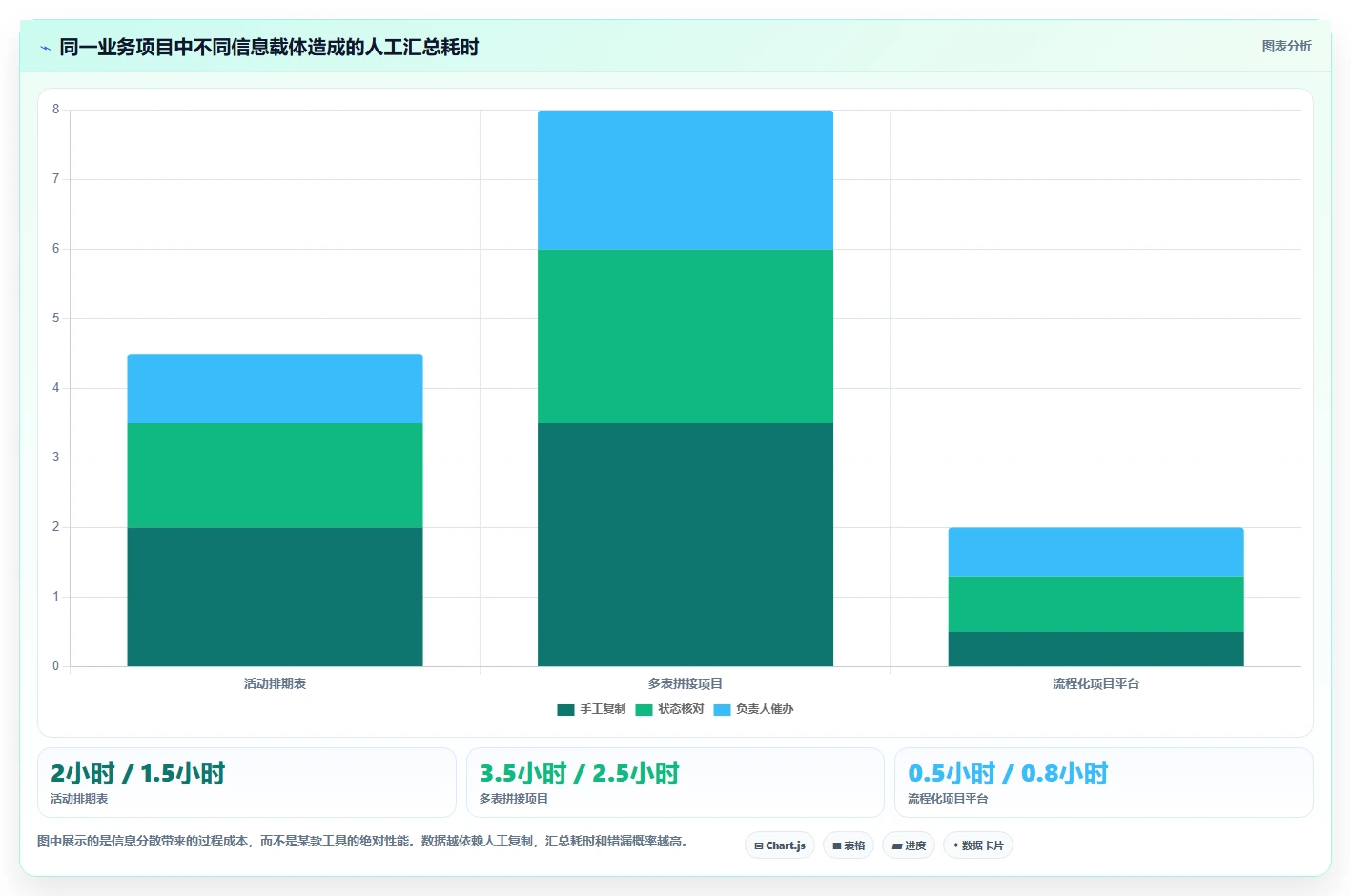Click the 活动排期表 dark teal bar segment
Image resolution: width=1351 pixels, height=896 pixels.
[275, 597]
